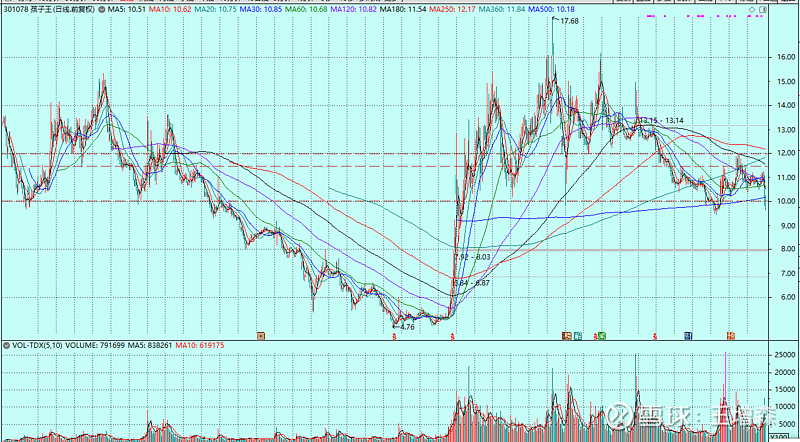The width and height of the screenshot is (800, 442).
Task: Click the volume MA10: 619175 label
Action: pyautogui.click(x=199, y=345)
